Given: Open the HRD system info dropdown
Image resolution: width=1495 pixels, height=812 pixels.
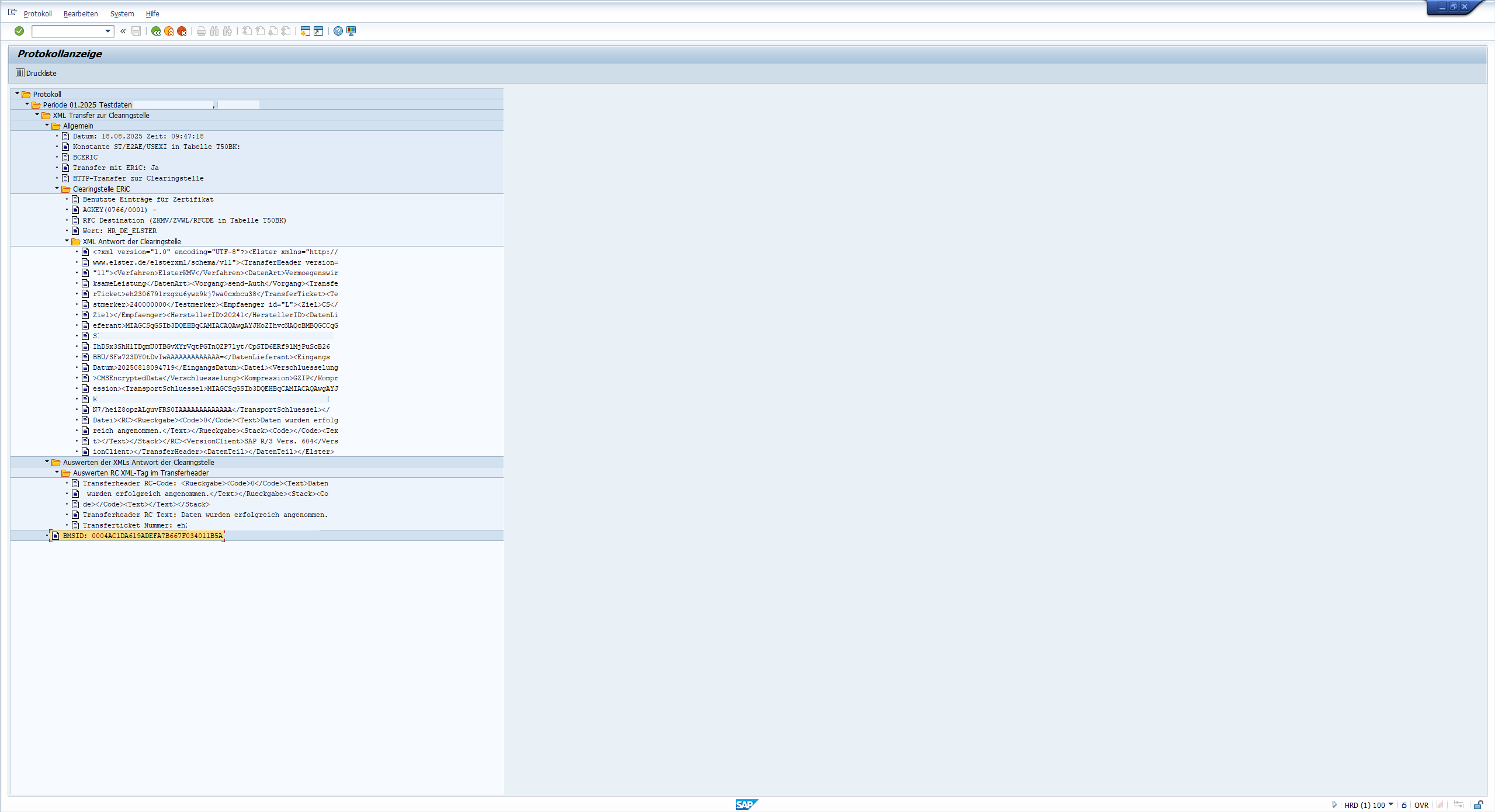Looking at the screenshot, I should [x=1390, y=804].
